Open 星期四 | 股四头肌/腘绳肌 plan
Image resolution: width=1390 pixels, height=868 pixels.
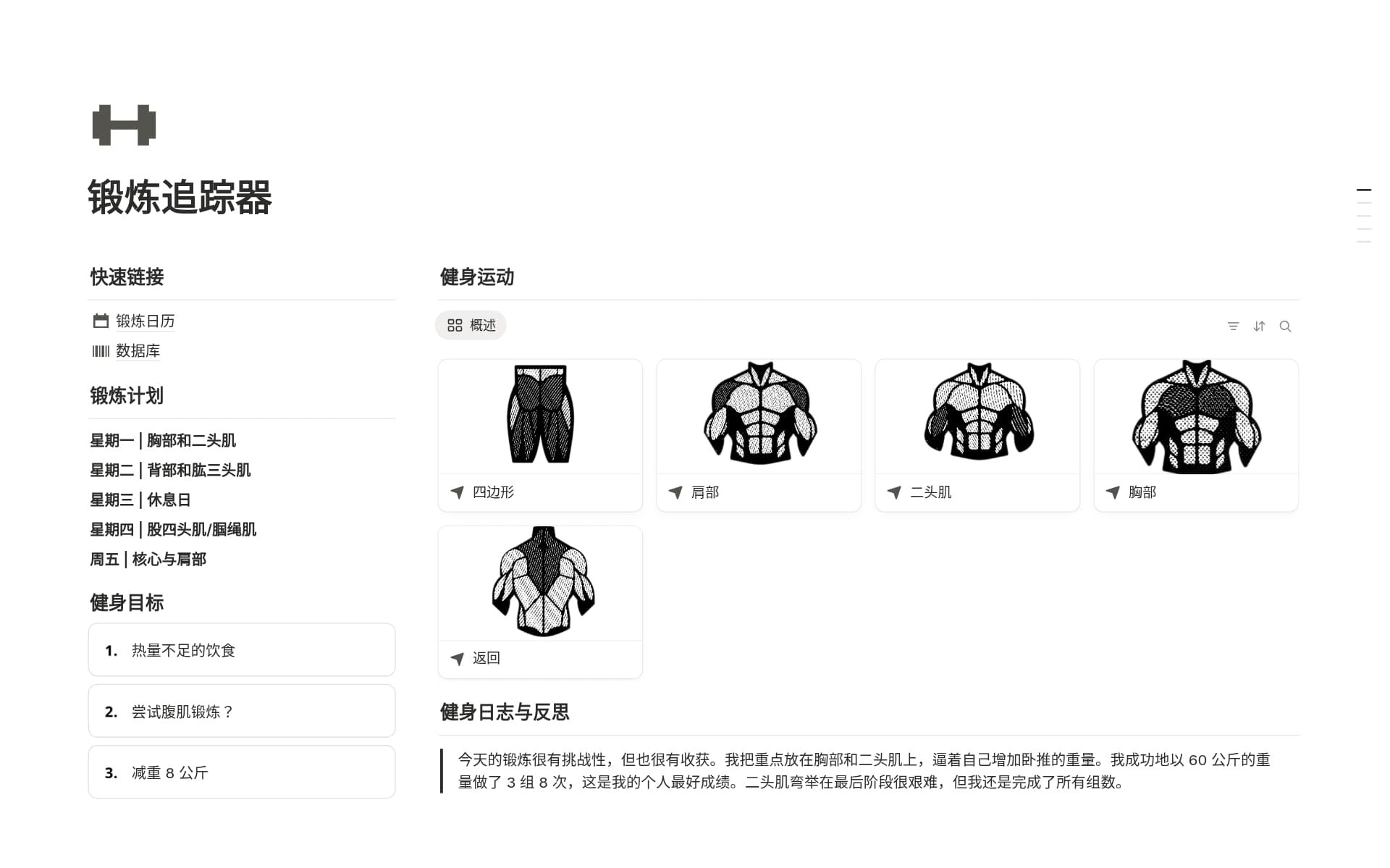coord(173,529)
